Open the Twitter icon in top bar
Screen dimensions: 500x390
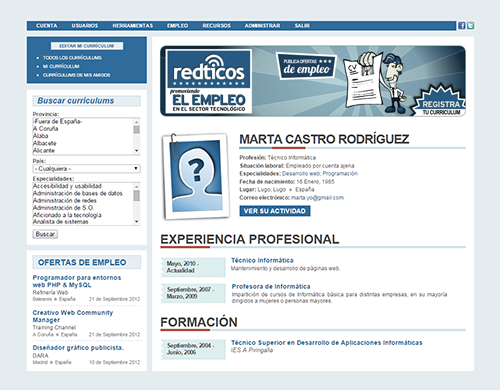[x=470, y=26]
